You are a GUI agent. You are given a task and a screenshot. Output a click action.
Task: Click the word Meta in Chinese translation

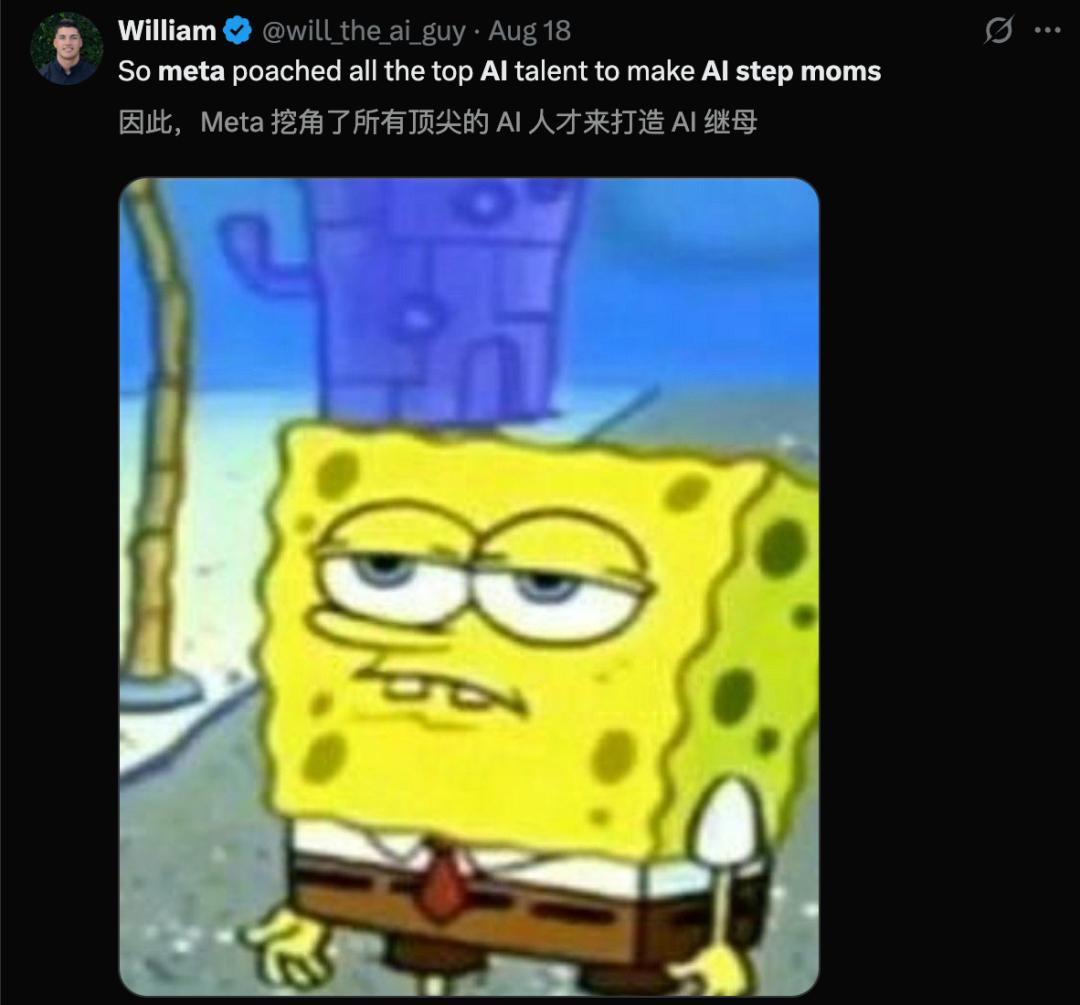(232, 123)
